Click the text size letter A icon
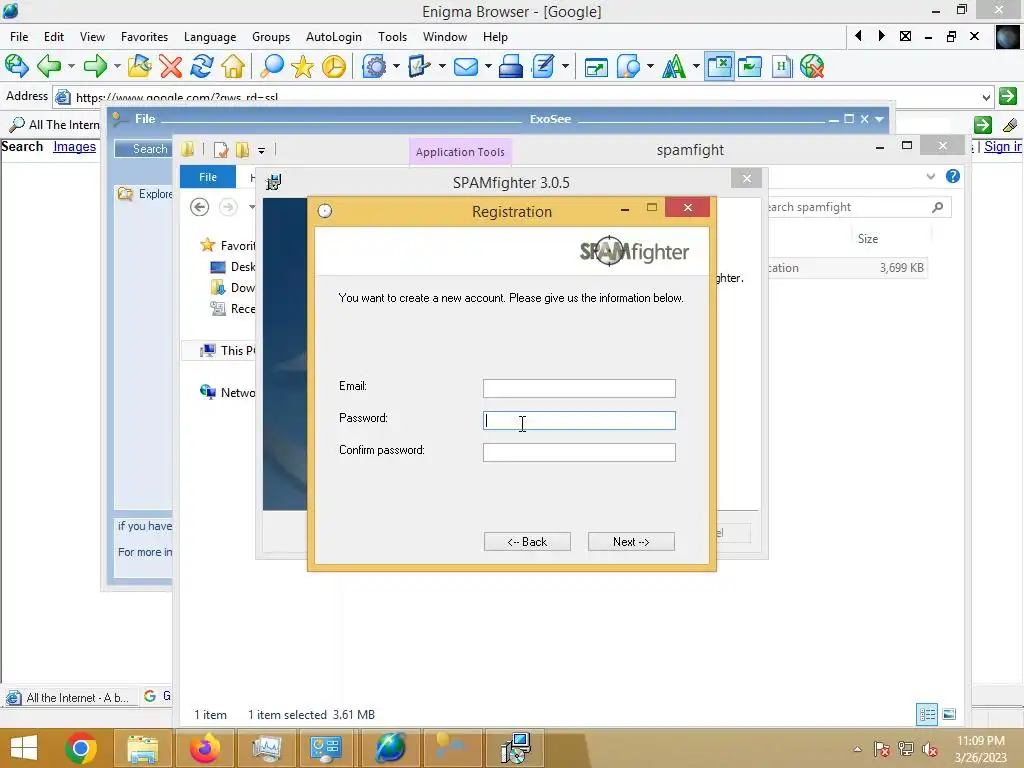 673,66
